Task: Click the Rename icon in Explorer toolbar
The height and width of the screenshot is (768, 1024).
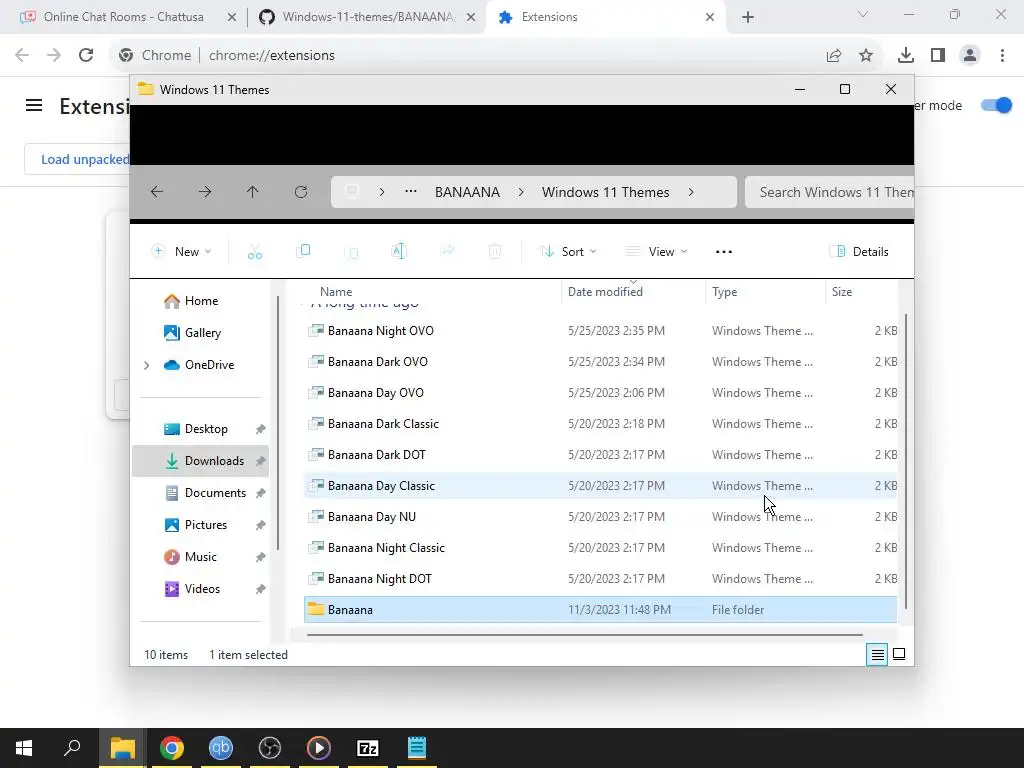Action: coord(399,251)
